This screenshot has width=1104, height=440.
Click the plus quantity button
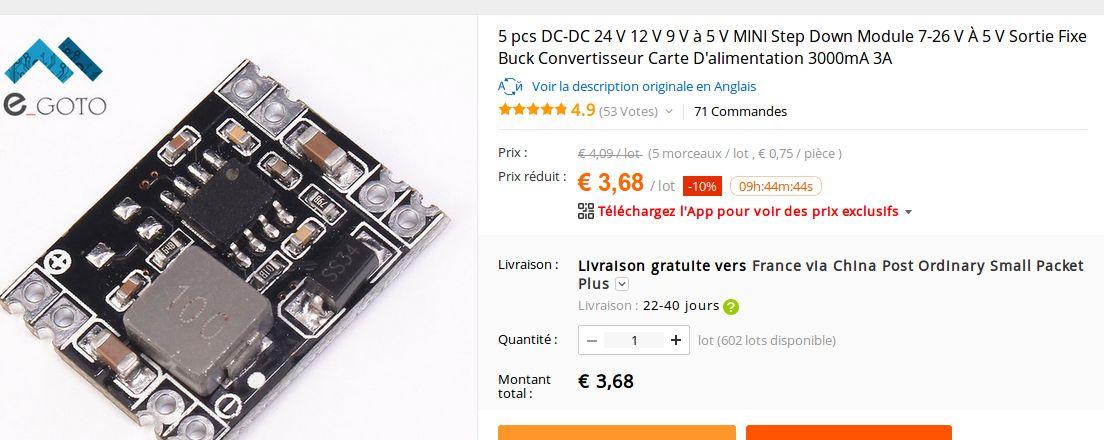click(676, 341)
